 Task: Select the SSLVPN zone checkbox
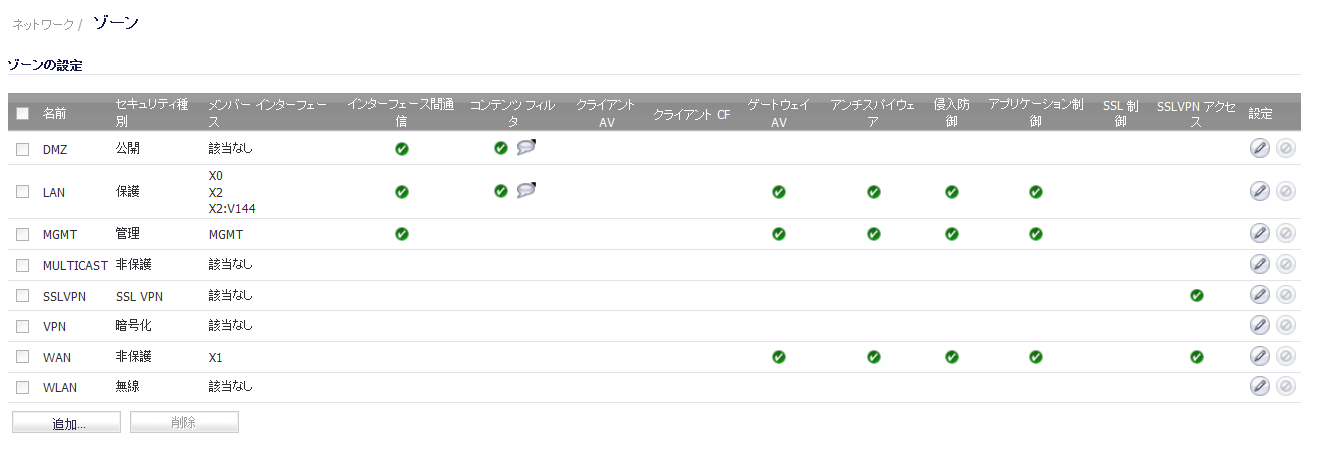pos(22,296)
